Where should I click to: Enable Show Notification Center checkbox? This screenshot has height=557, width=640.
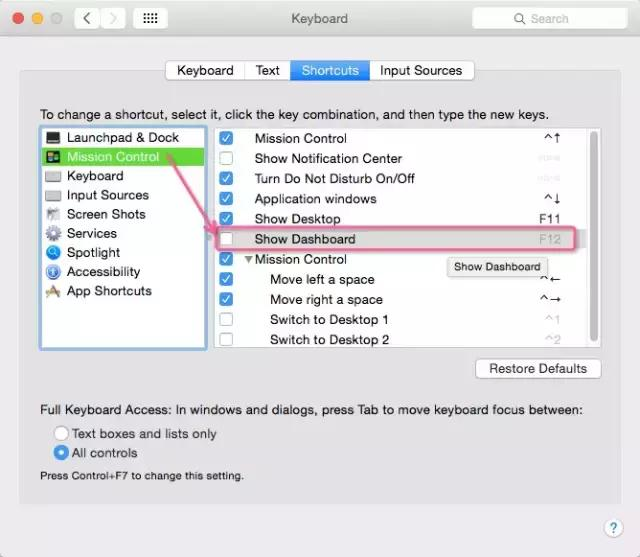tap(226, 158)
